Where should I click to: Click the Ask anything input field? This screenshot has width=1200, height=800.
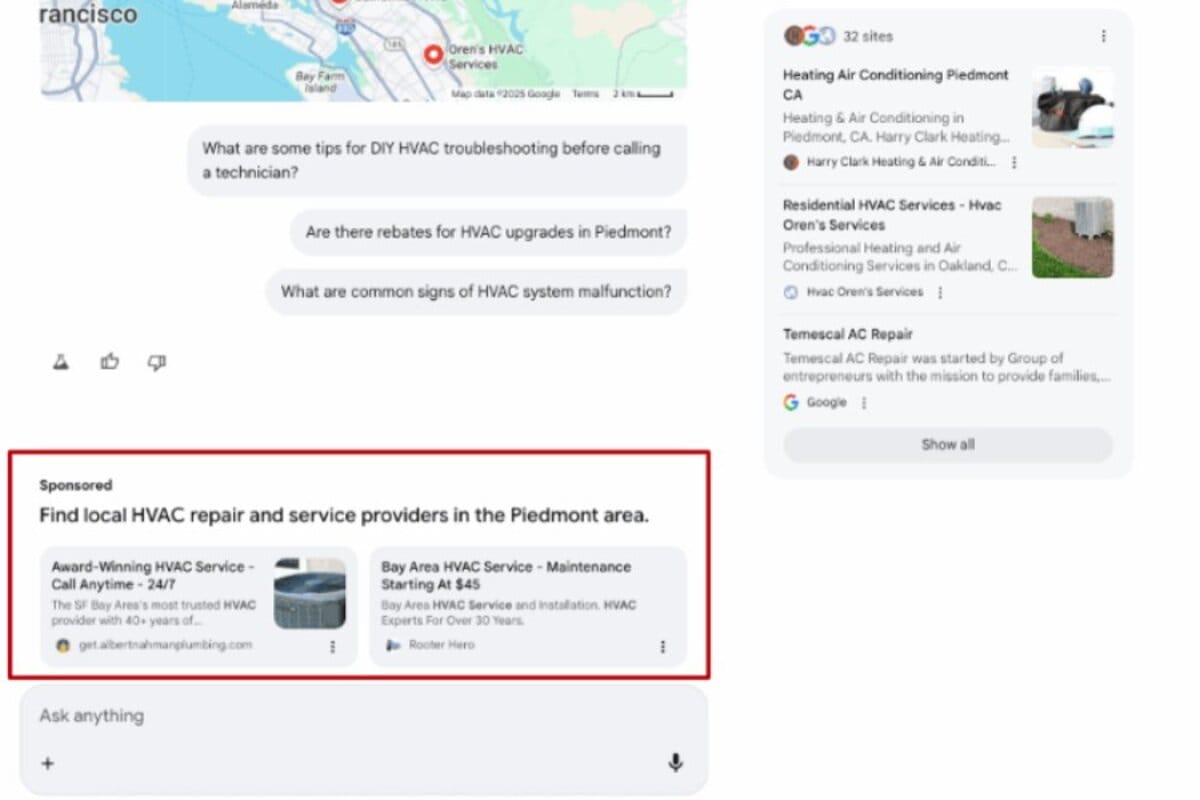(x=300, y=715)
